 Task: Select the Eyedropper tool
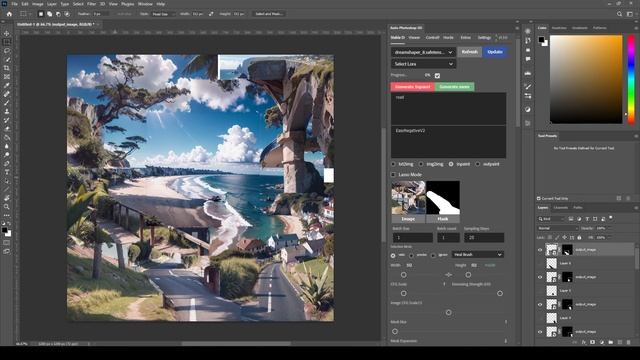coord(7,85)
